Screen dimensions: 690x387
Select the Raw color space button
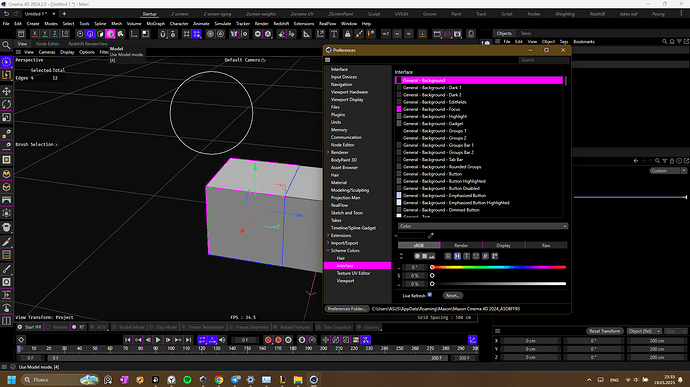point(546,245)
